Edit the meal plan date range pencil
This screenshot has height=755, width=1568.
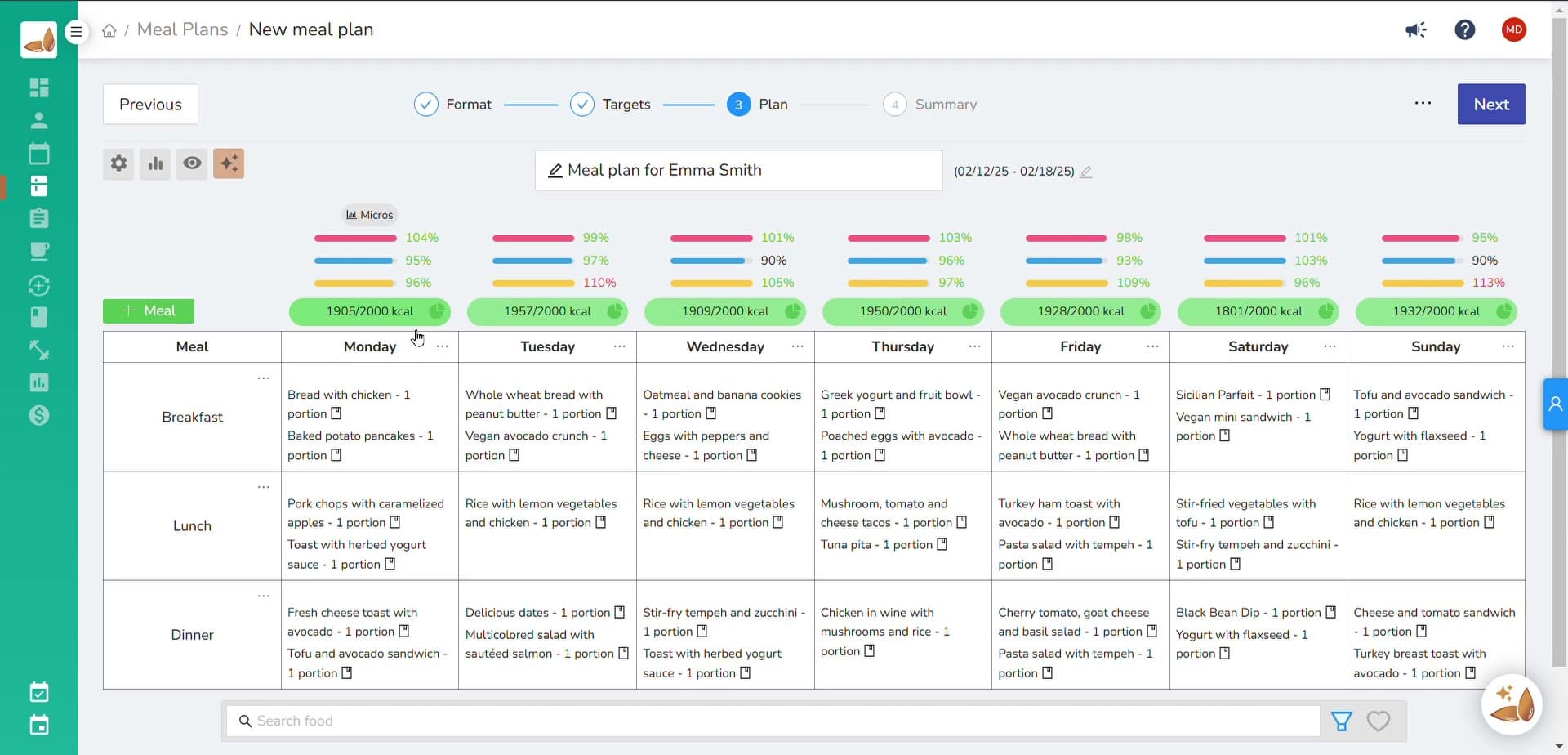(1086, 172)
